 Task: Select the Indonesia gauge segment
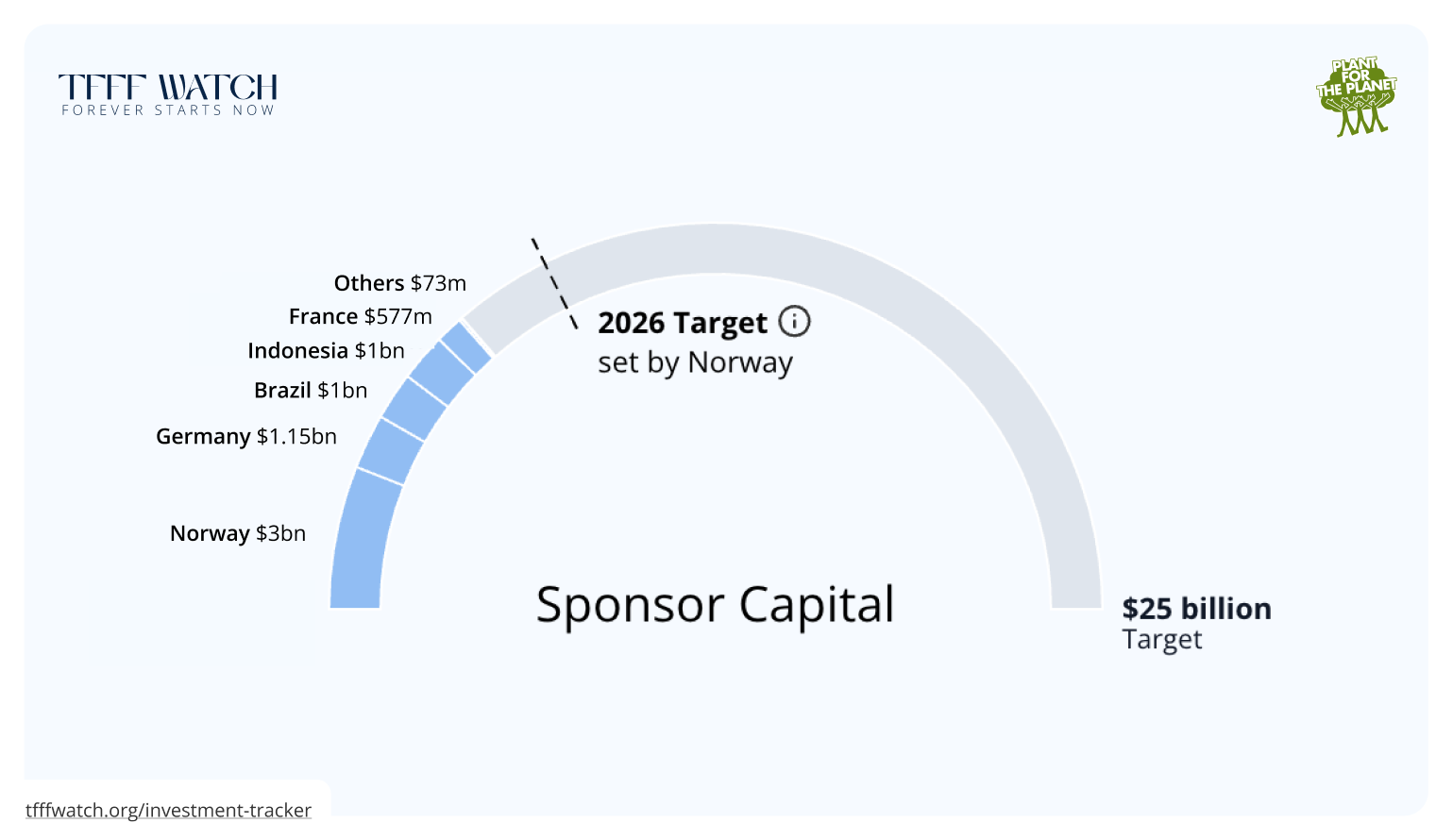(x=442, y=374)
